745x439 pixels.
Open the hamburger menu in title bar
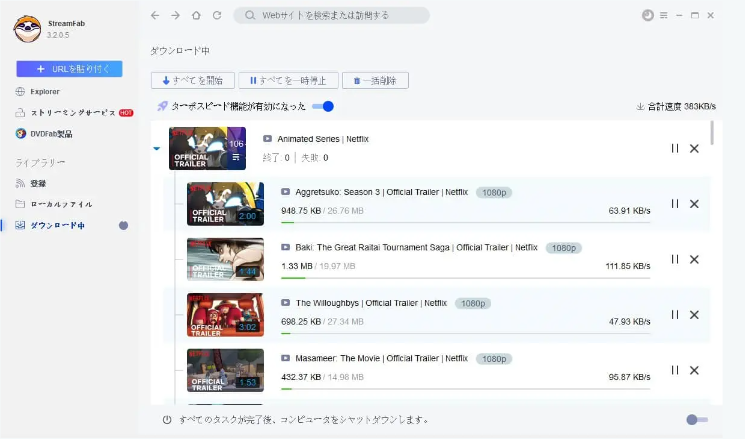[x=664, y=15]
